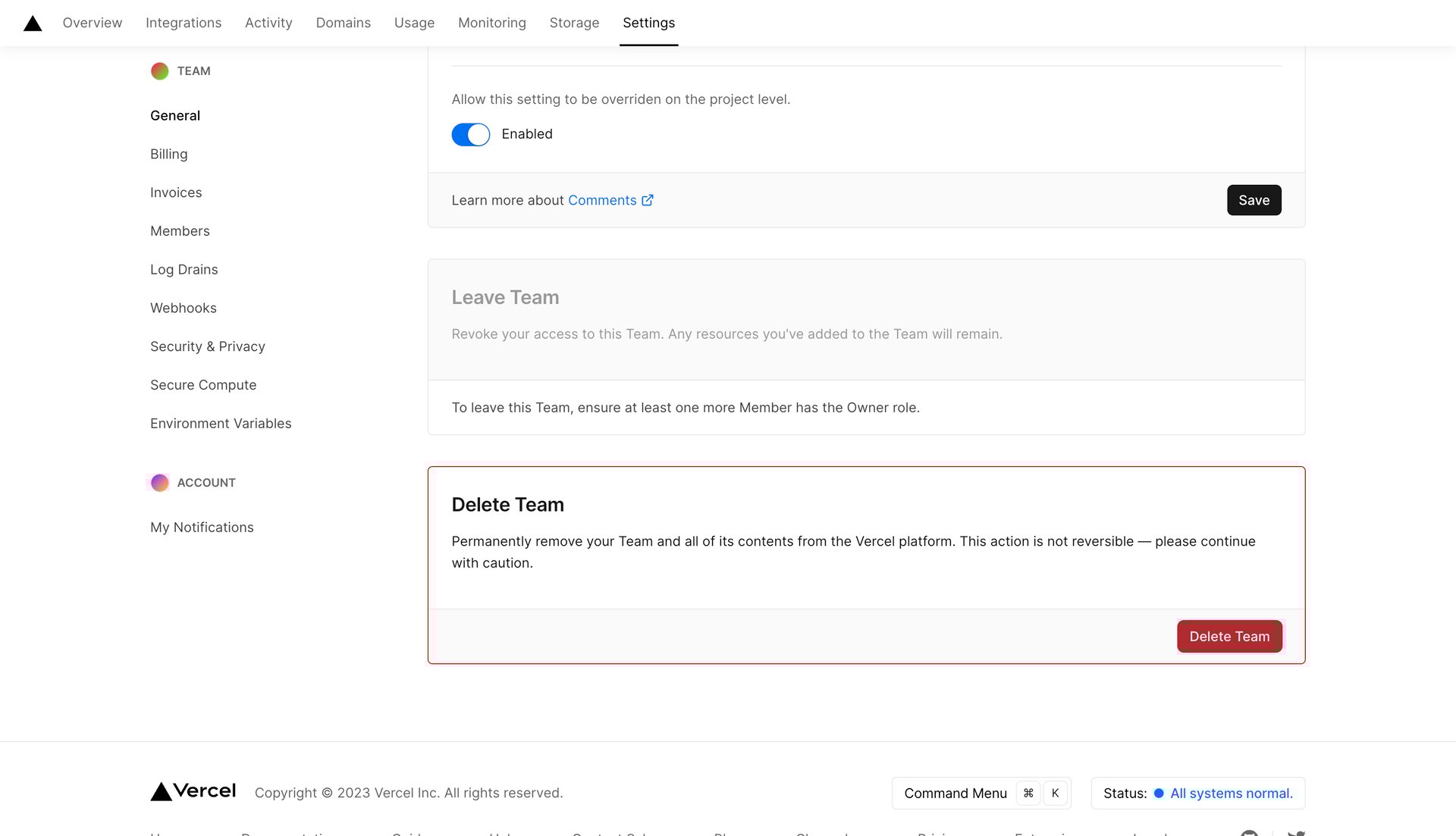This screenshot has height=836, width=1456.
Task: Click the account avatar circle in sidebar
Action: [x=159, y=483]
